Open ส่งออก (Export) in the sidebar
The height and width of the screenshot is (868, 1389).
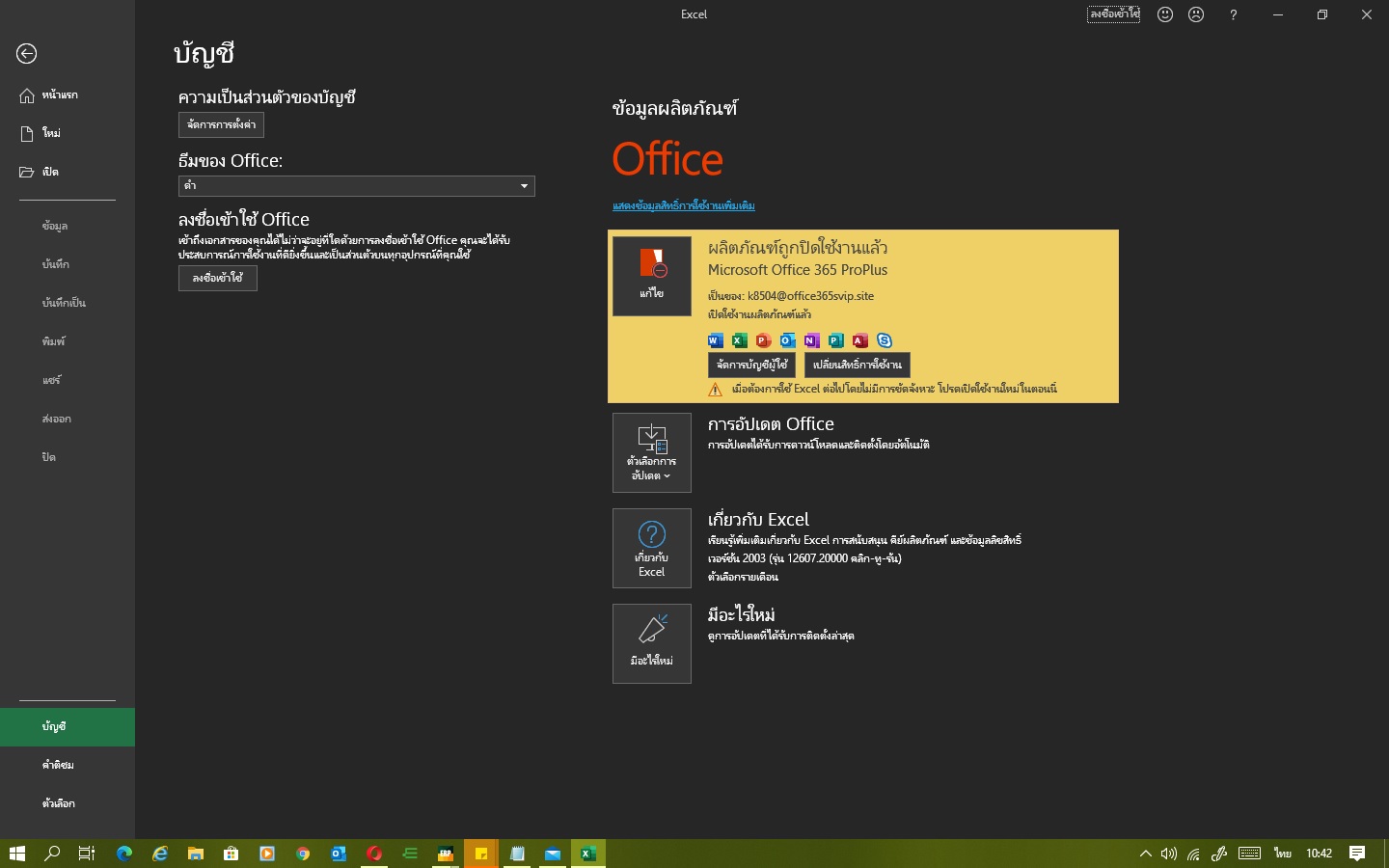click(x=68, y=419)
